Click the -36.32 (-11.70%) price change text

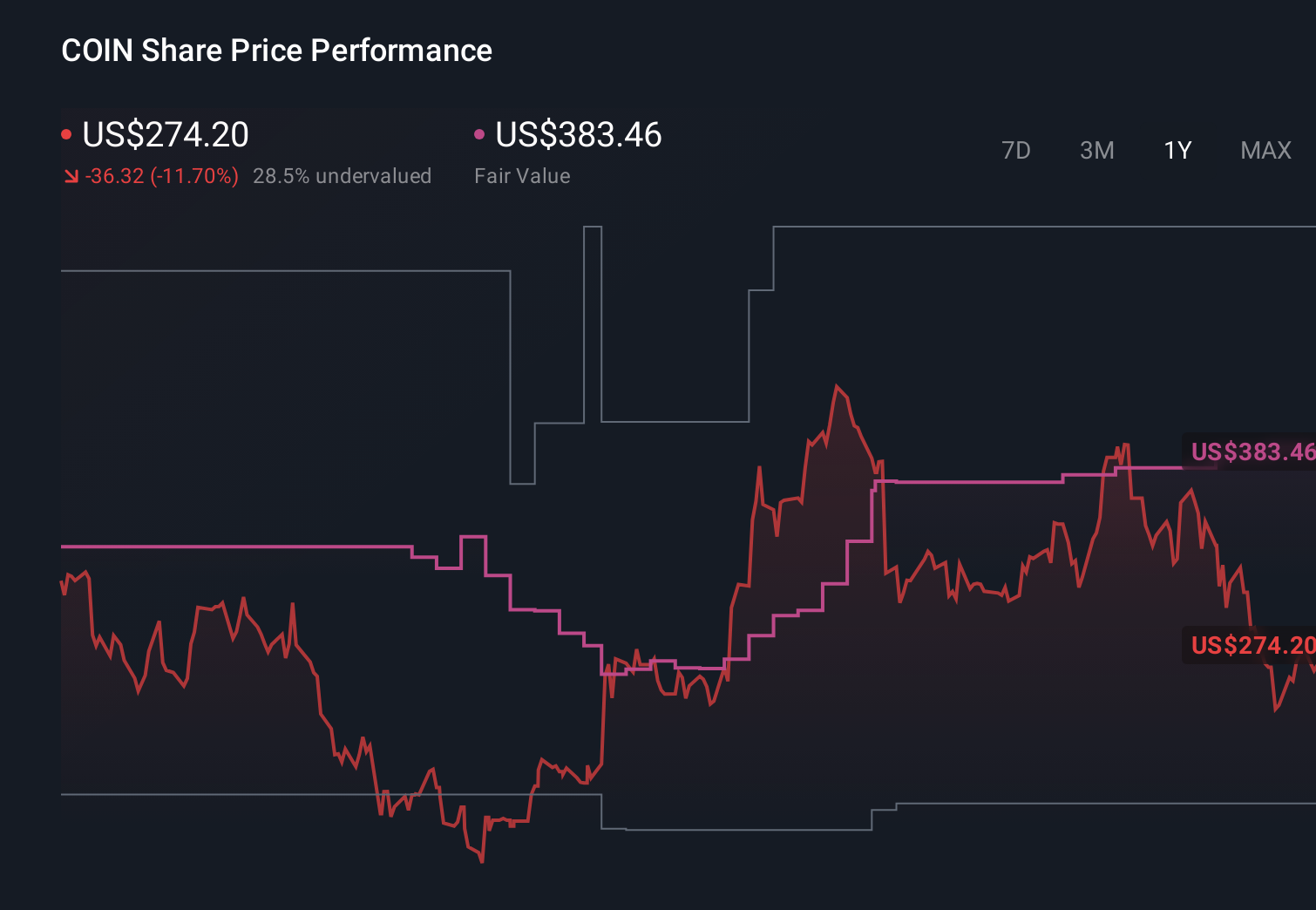[162, 176]
